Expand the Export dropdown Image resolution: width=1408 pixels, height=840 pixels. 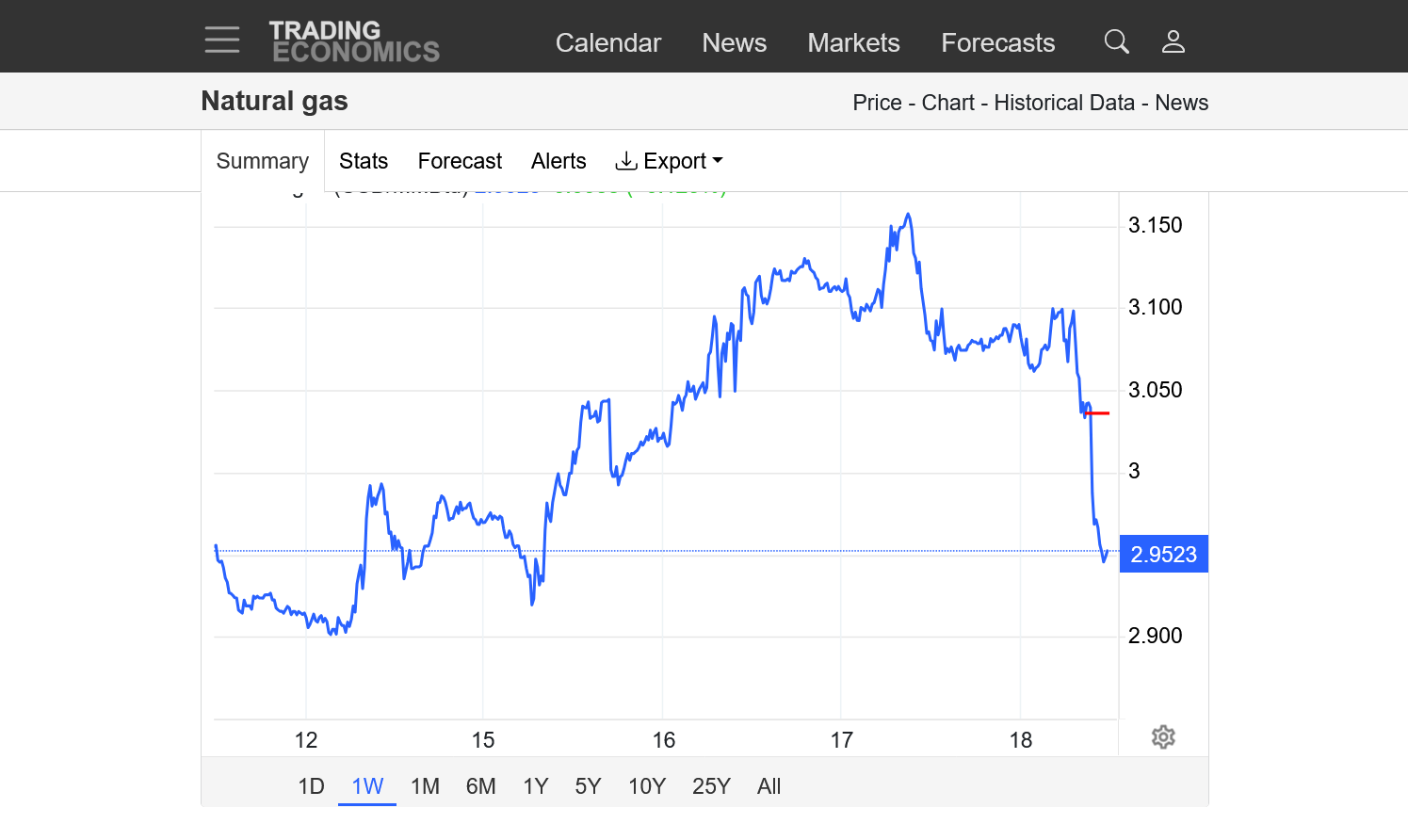click(669, 161)
